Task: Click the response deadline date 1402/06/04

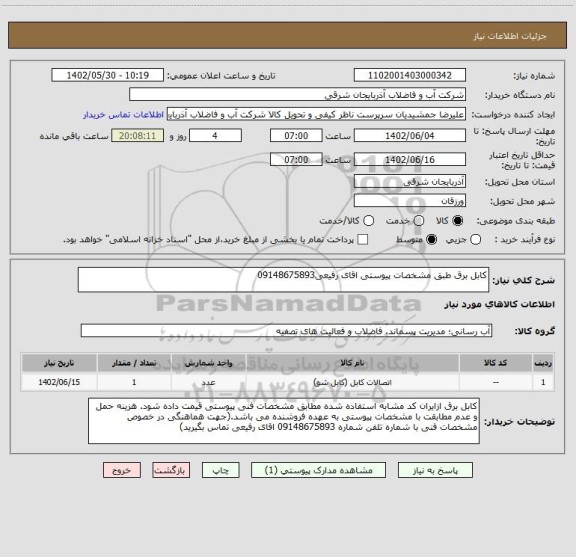Action: pyautogui.click(x=410, y=136)
